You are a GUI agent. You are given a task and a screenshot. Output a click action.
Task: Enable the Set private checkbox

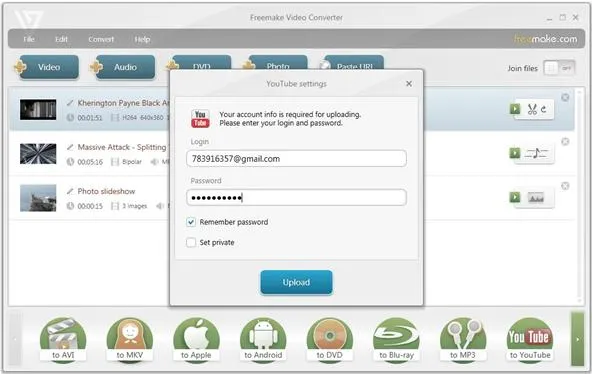(191, 242)
